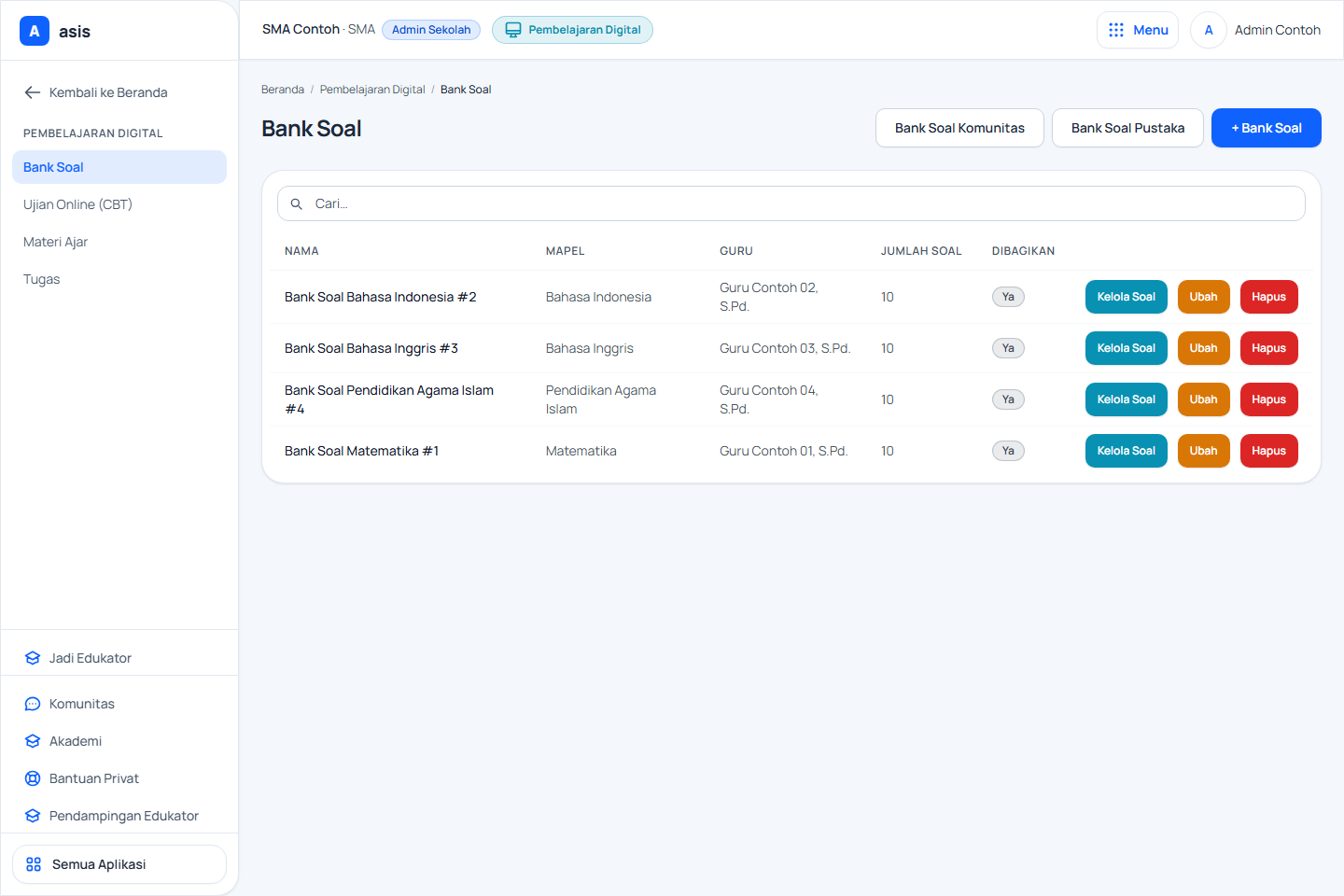Click the Jadi Edukator graduation cap icon

pos(33,658)
